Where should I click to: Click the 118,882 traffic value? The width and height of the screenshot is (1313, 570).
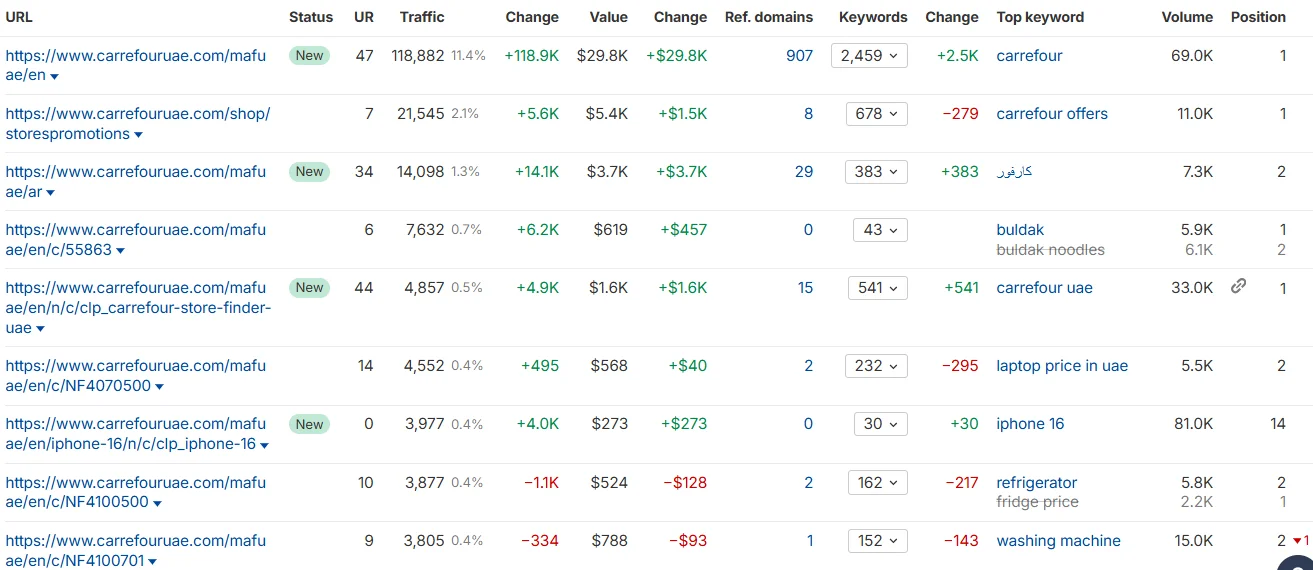click(418, 56)
